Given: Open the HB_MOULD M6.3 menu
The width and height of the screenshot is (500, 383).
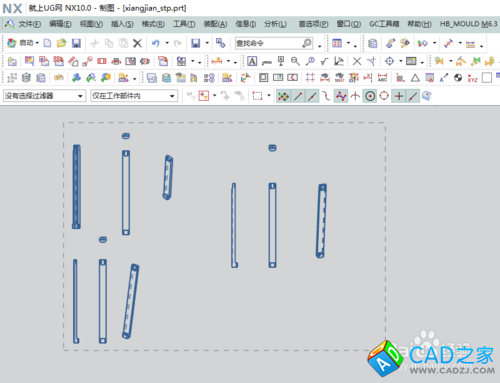Looking at the screenshot, I should pyautogui.click(x=468, y=24).
